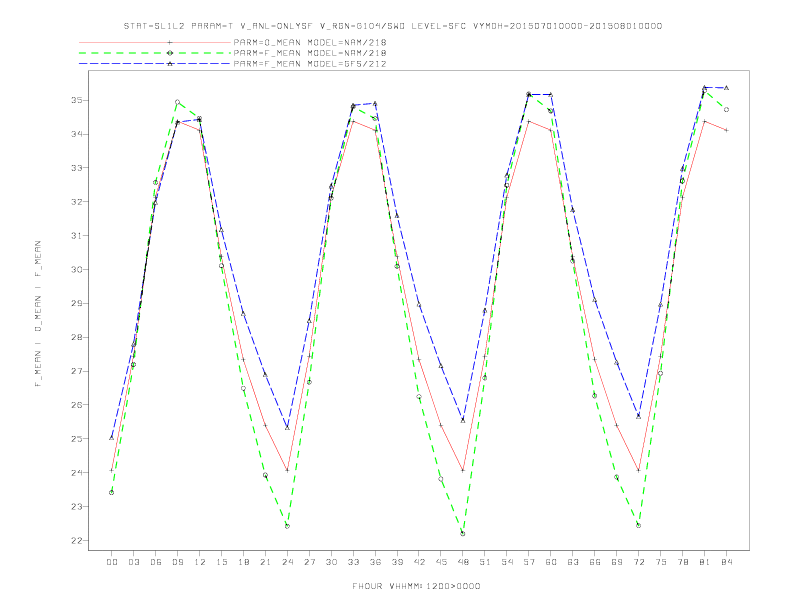This screenshot has height=612, width=792.
Task: Click x-axis tick label 66
Action: coord(595,562)
